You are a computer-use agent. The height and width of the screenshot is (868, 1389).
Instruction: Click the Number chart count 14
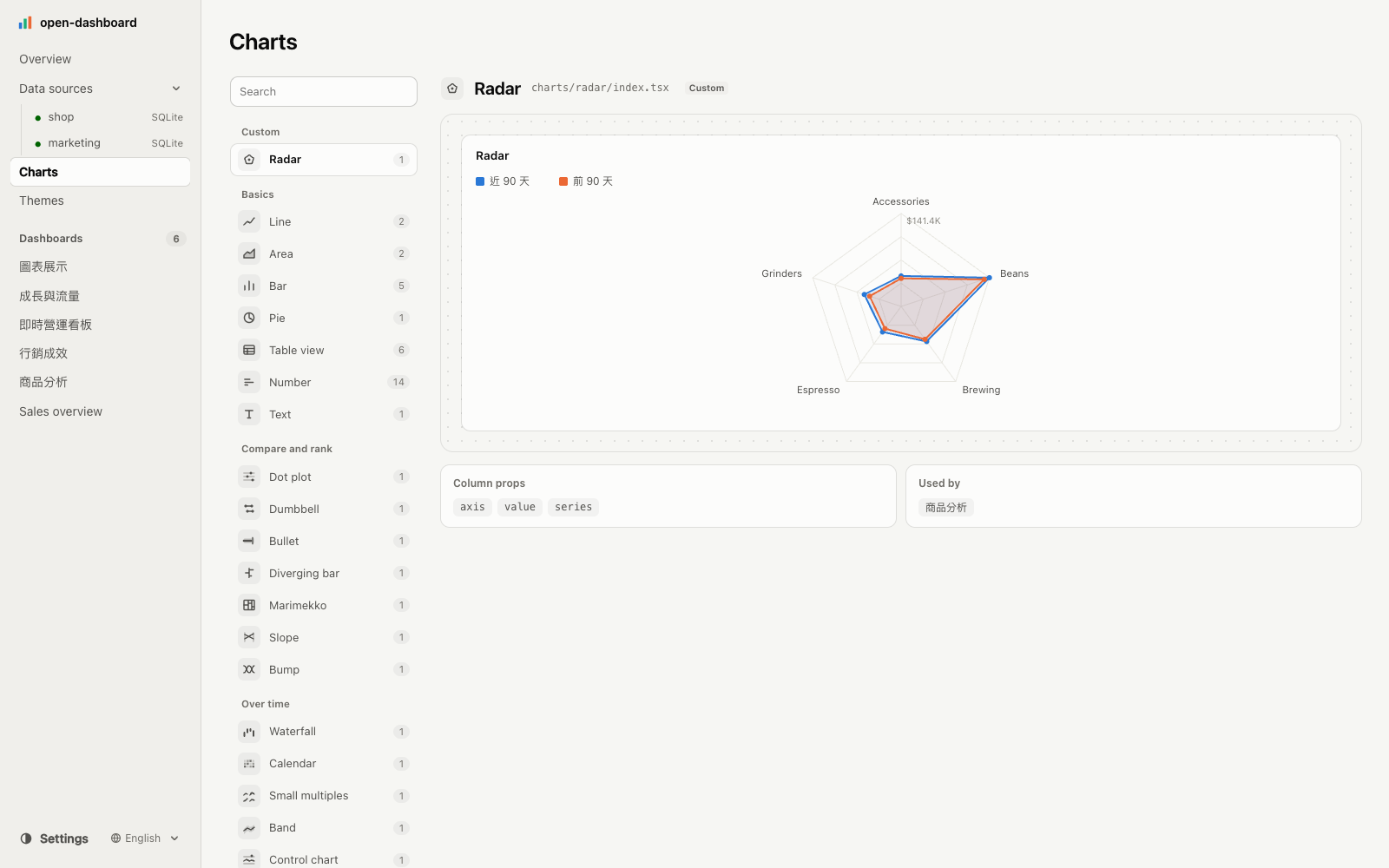point(398,382)
